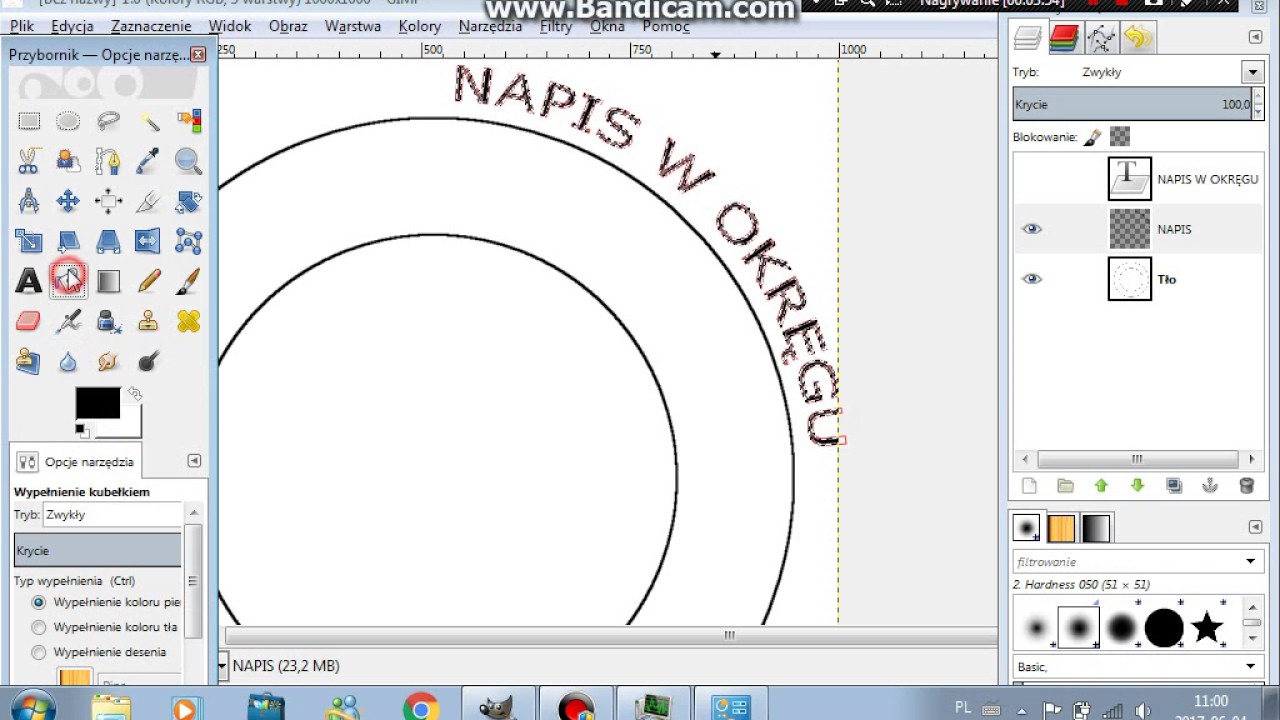This screenshot has width=1280, height=720.
Task: Open layers dock configuration menu arrow
Action: (1255, 37)
